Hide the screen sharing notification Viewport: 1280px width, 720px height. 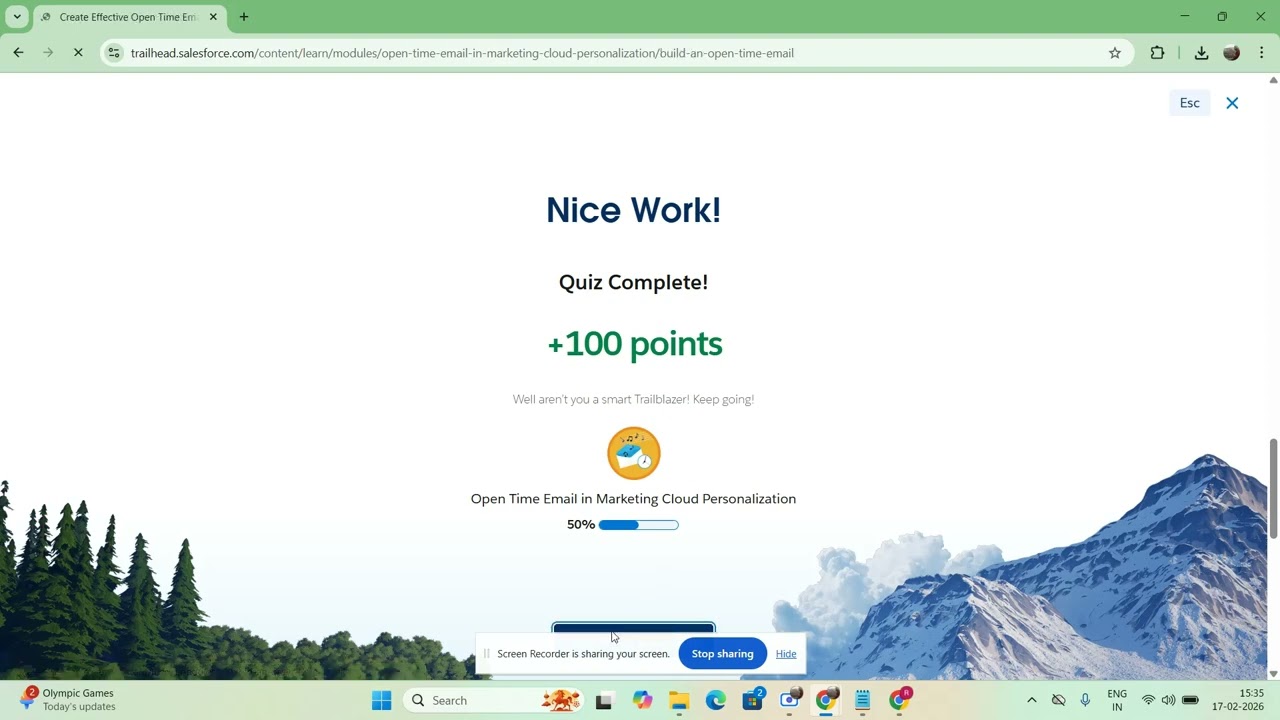tap(786, 654)
